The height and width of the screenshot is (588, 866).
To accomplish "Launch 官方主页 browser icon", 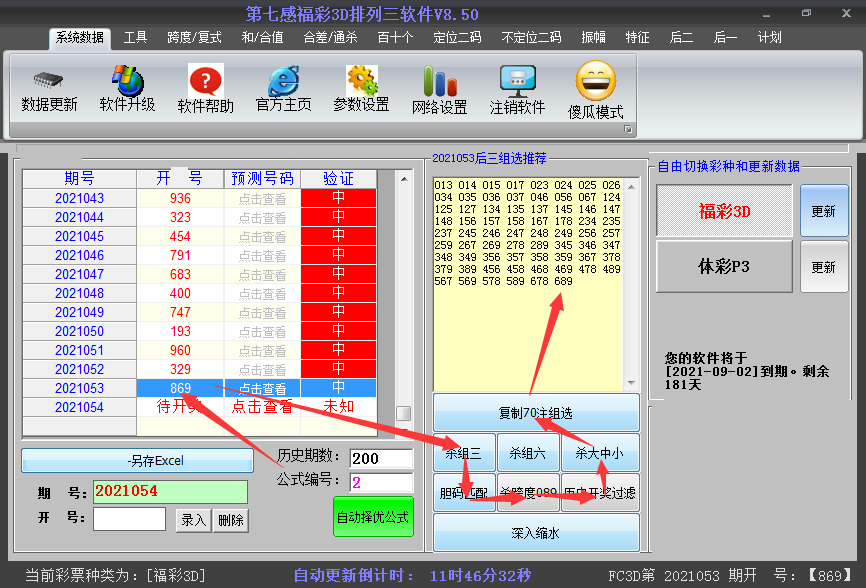I will [283, 81].
